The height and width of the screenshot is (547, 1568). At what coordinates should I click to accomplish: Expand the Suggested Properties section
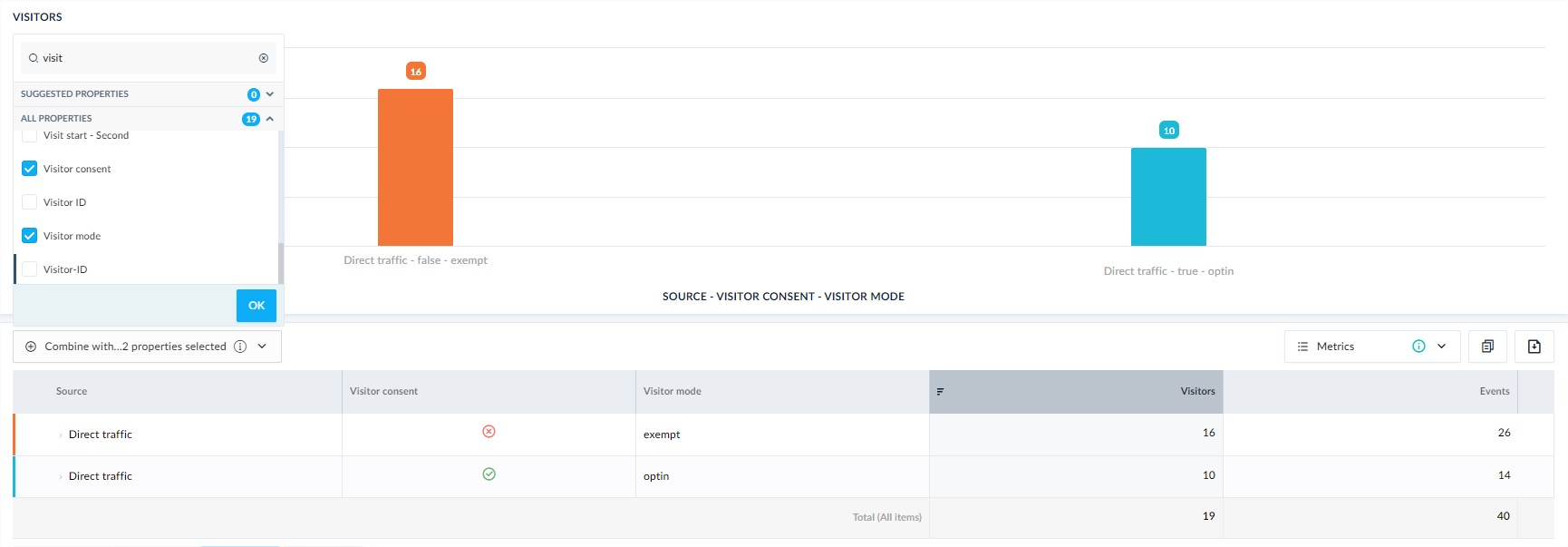(x=269, y=94)
